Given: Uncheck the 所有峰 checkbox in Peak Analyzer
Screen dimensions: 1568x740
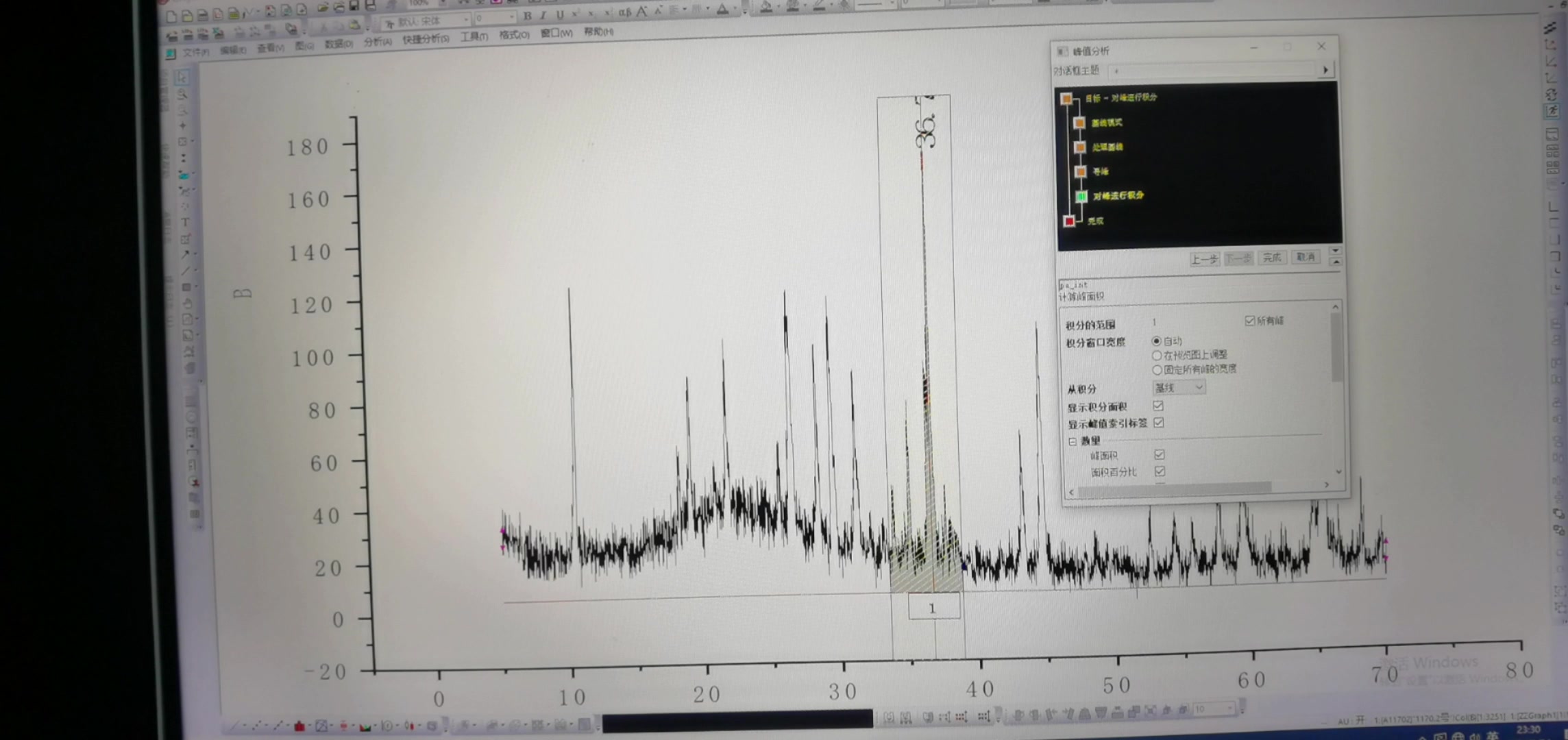Looking at the screenshot, I should click(1249, 321).
